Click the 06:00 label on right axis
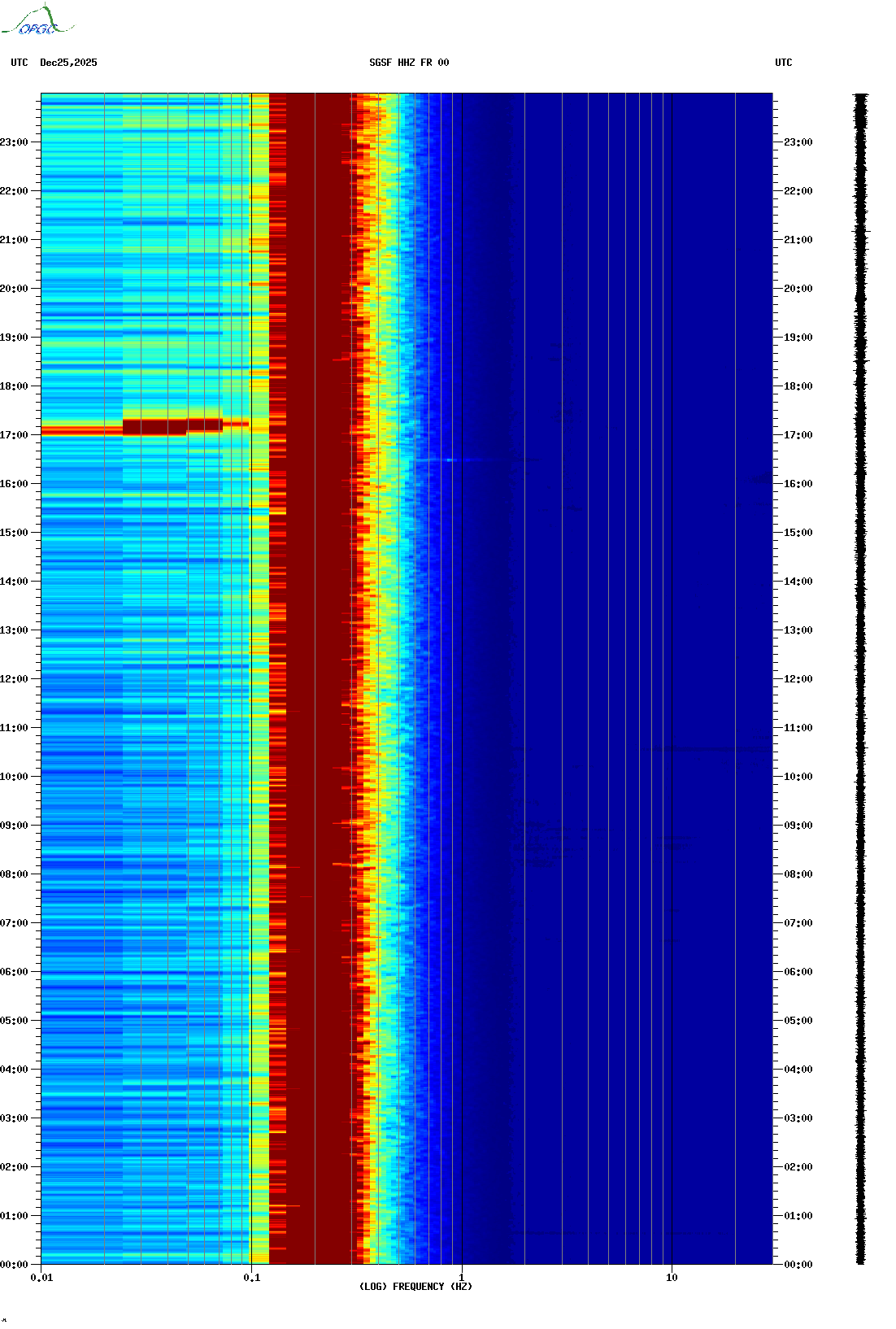This screenshot has height=1329, width=896. tap(798, 972)
